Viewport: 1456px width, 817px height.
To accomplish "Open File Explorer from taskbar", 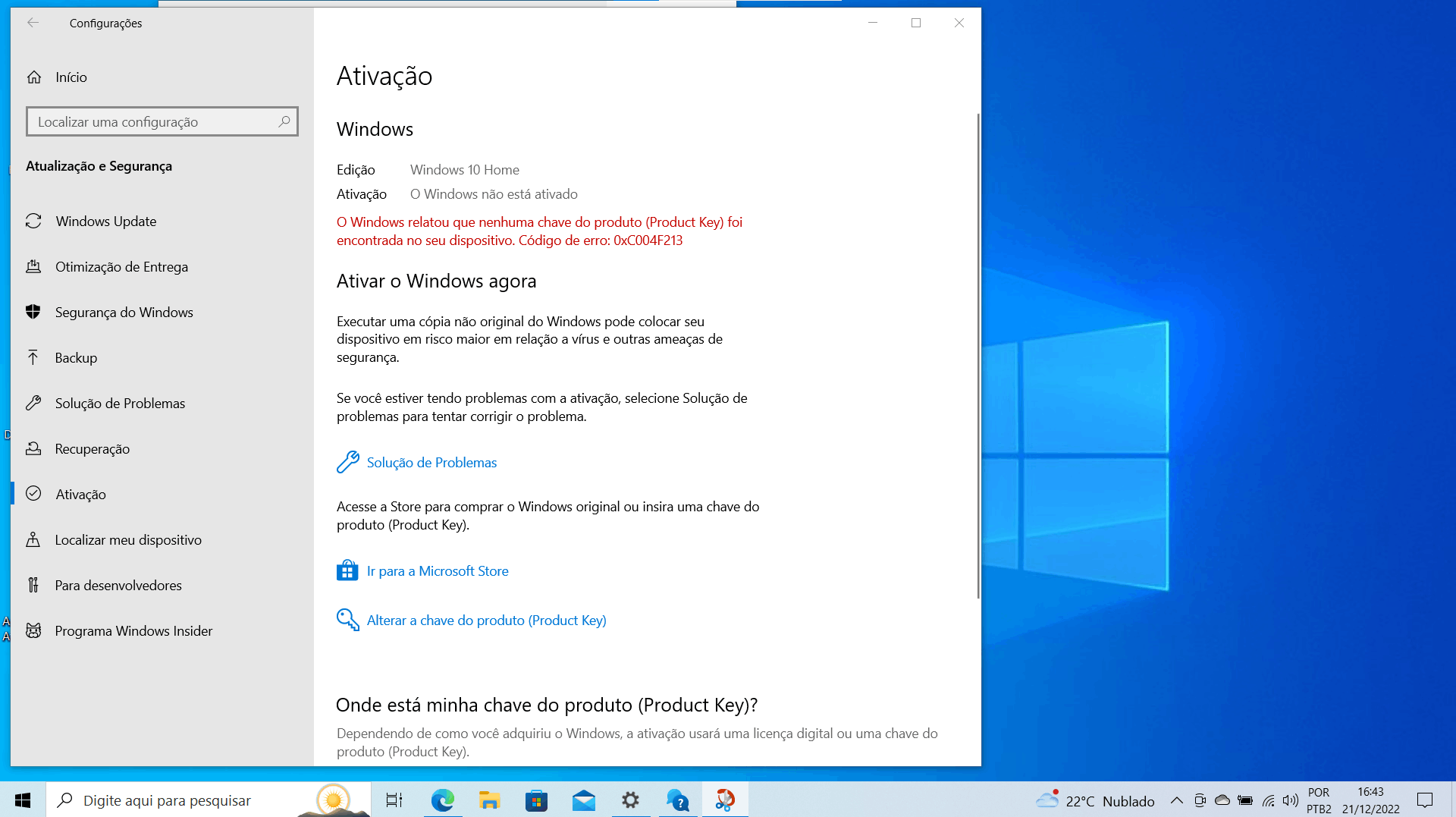I will (x=489, y=800).
